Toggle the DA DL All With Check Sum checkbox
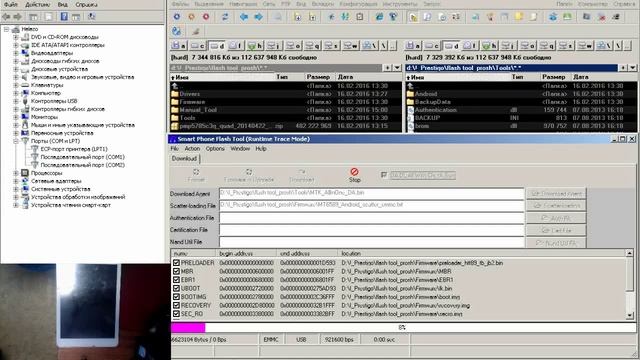The height and width of the screenshot is (360, 640). [384, 175]
